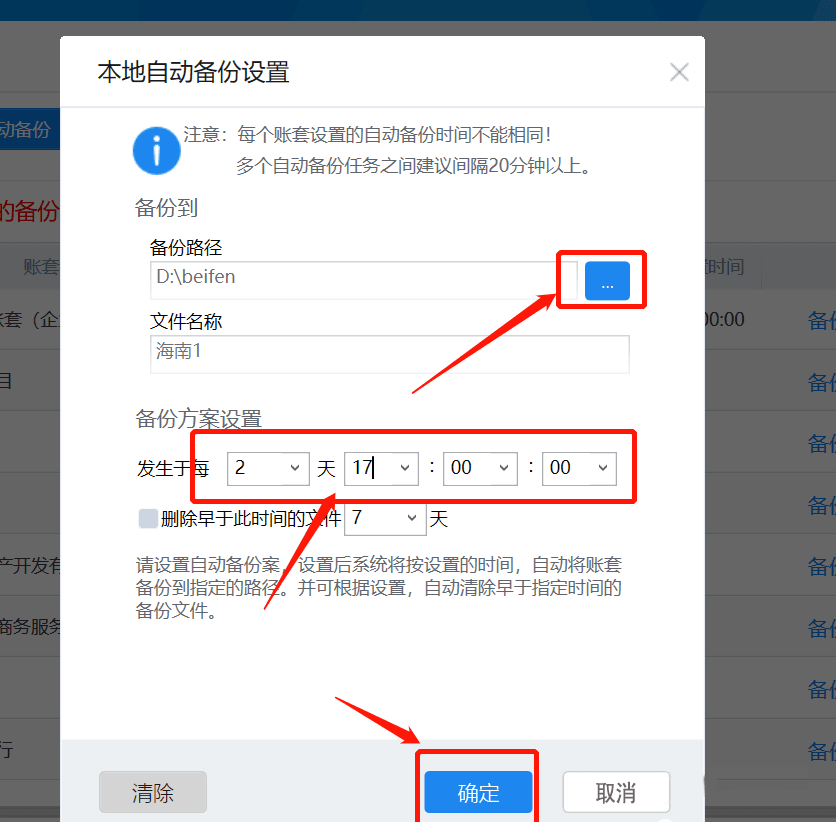Open the backup path browser via "..." button
836x822 pixels.
[x=606, y=281]
